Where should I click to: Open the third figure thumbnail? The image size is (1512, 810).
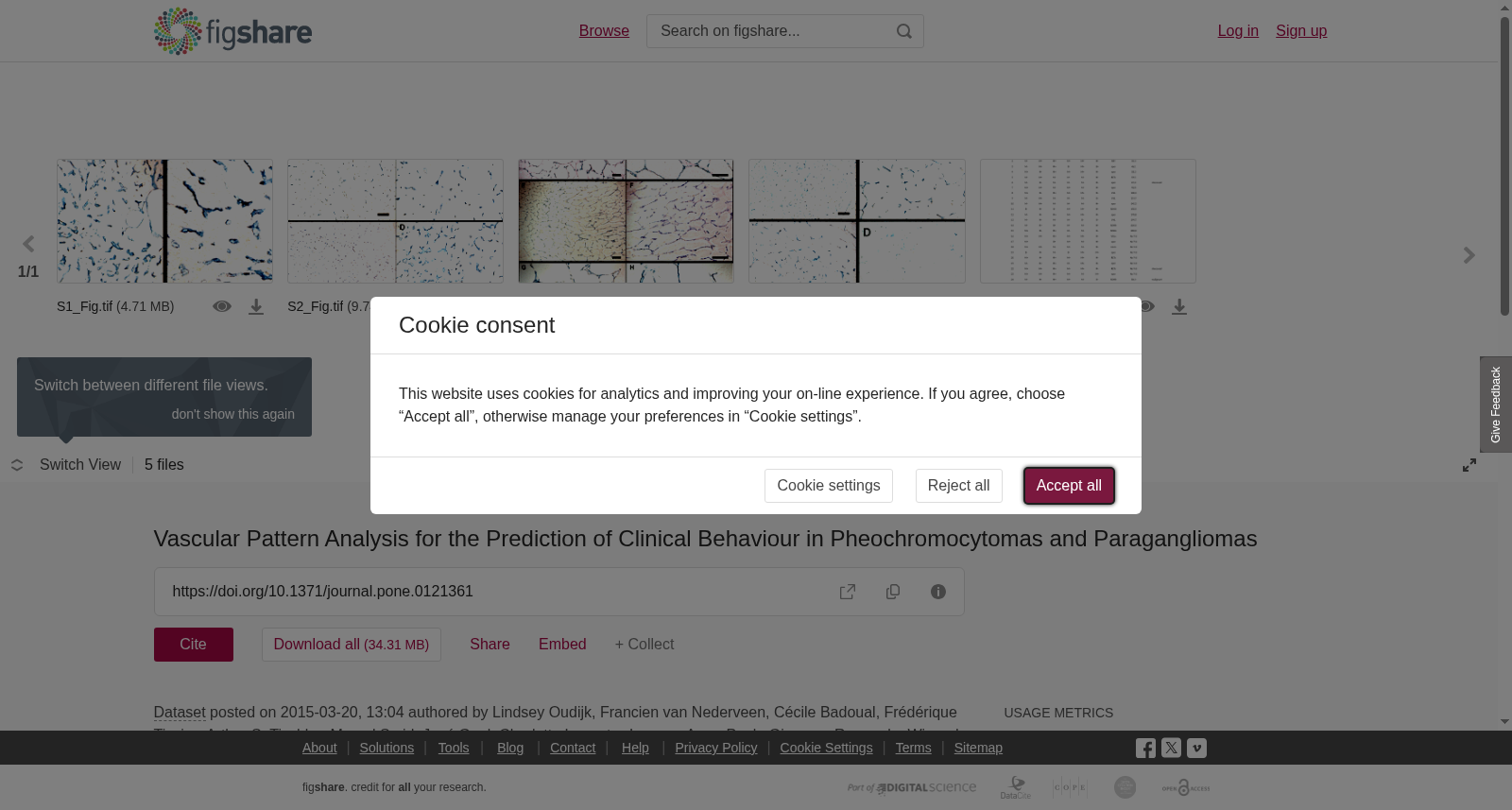click(x=626, y=221)
